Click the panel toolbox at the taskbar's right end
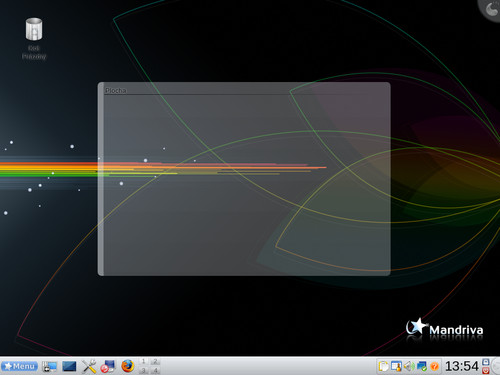Screen dimensions: 500x375 [x=496, y=366]
